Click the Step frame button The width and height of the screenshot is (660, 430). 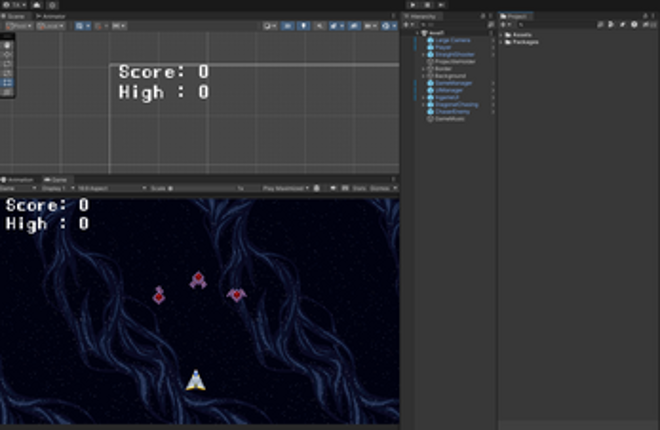coord(441,5)
